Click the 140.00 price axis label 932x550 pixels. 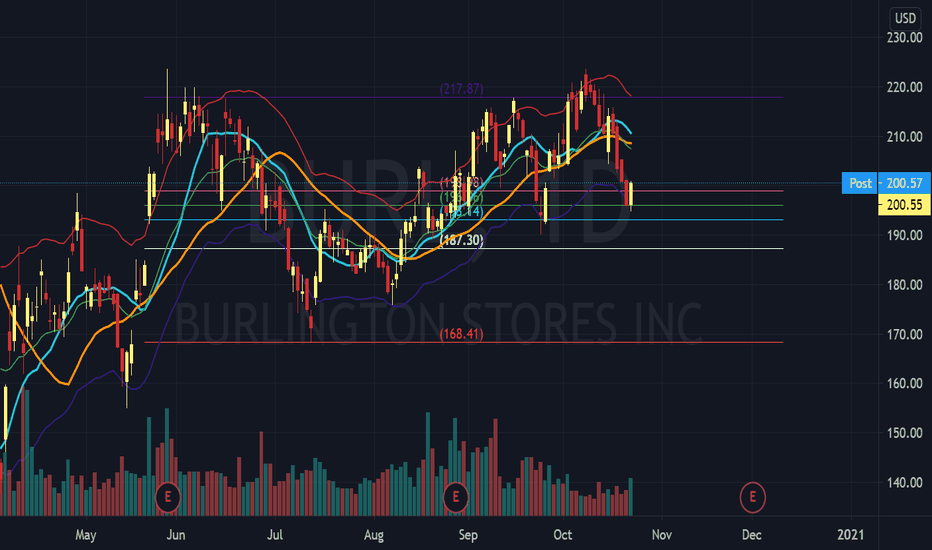tap(904, 482)
